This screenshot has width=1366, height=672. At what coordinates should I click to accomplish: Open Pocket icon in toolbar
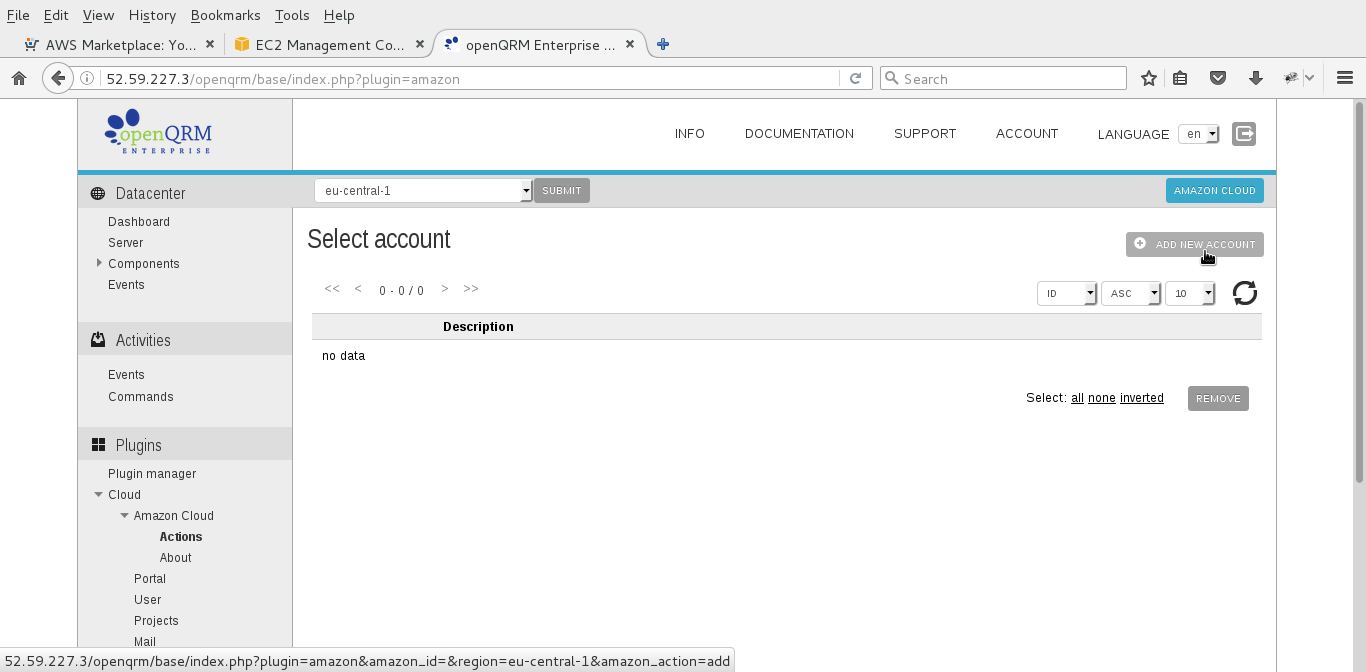point(1218,78)
